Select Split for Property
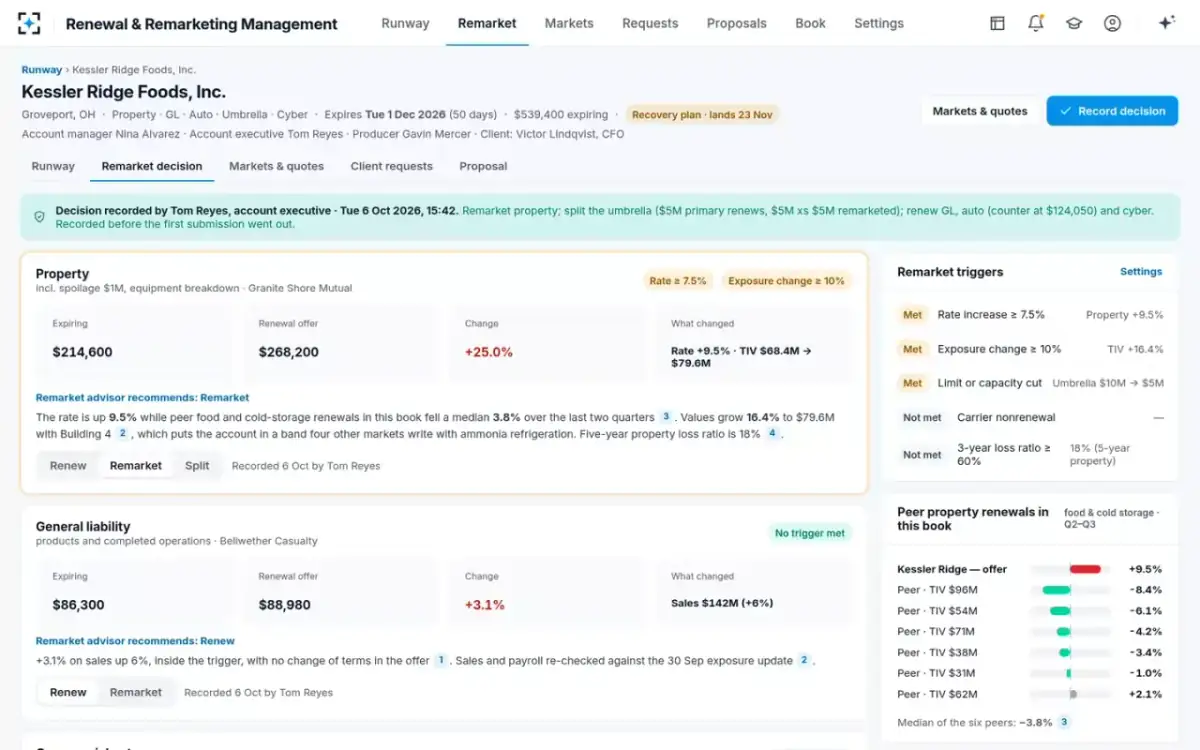 (197, 466)
